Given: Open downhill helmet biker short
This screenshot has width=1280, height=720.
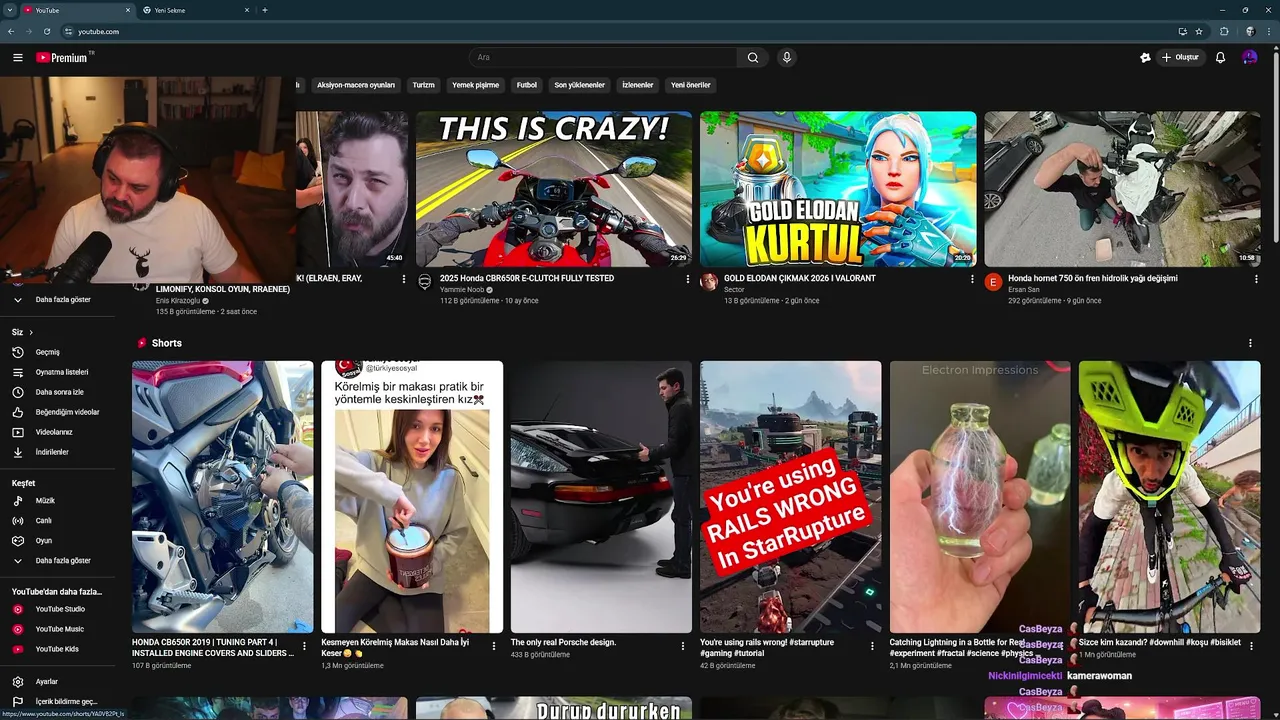Looking at the screenshot, I should [1169, 497].
